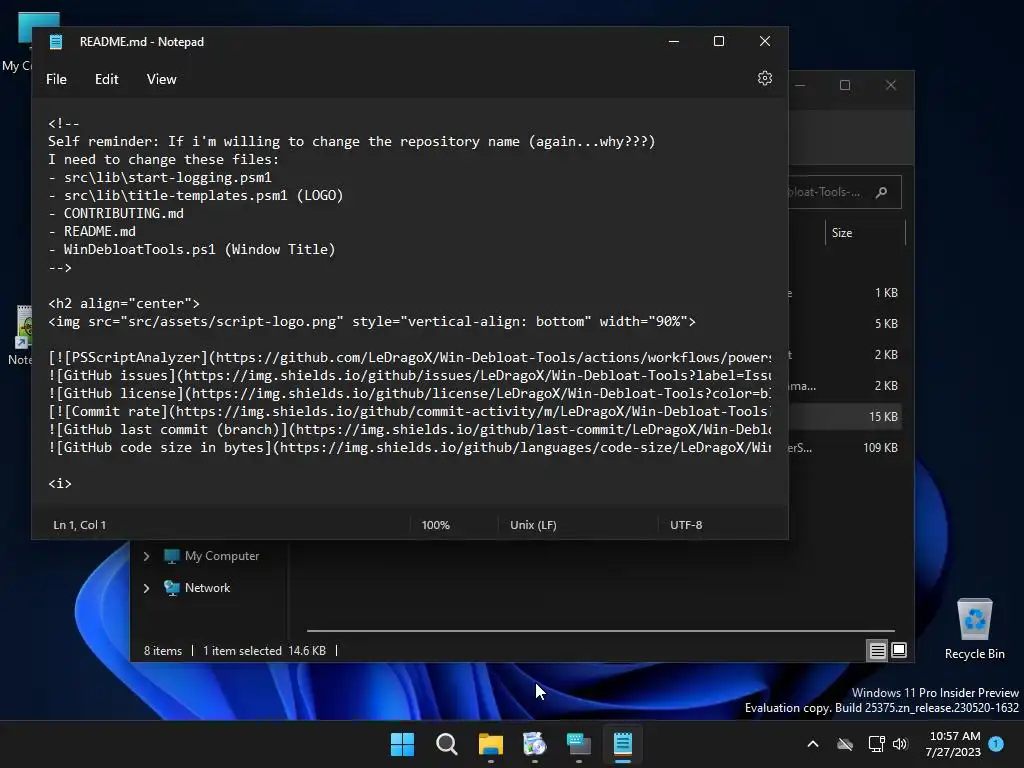Click the h2 align center line in editor

tap(123, 304)
